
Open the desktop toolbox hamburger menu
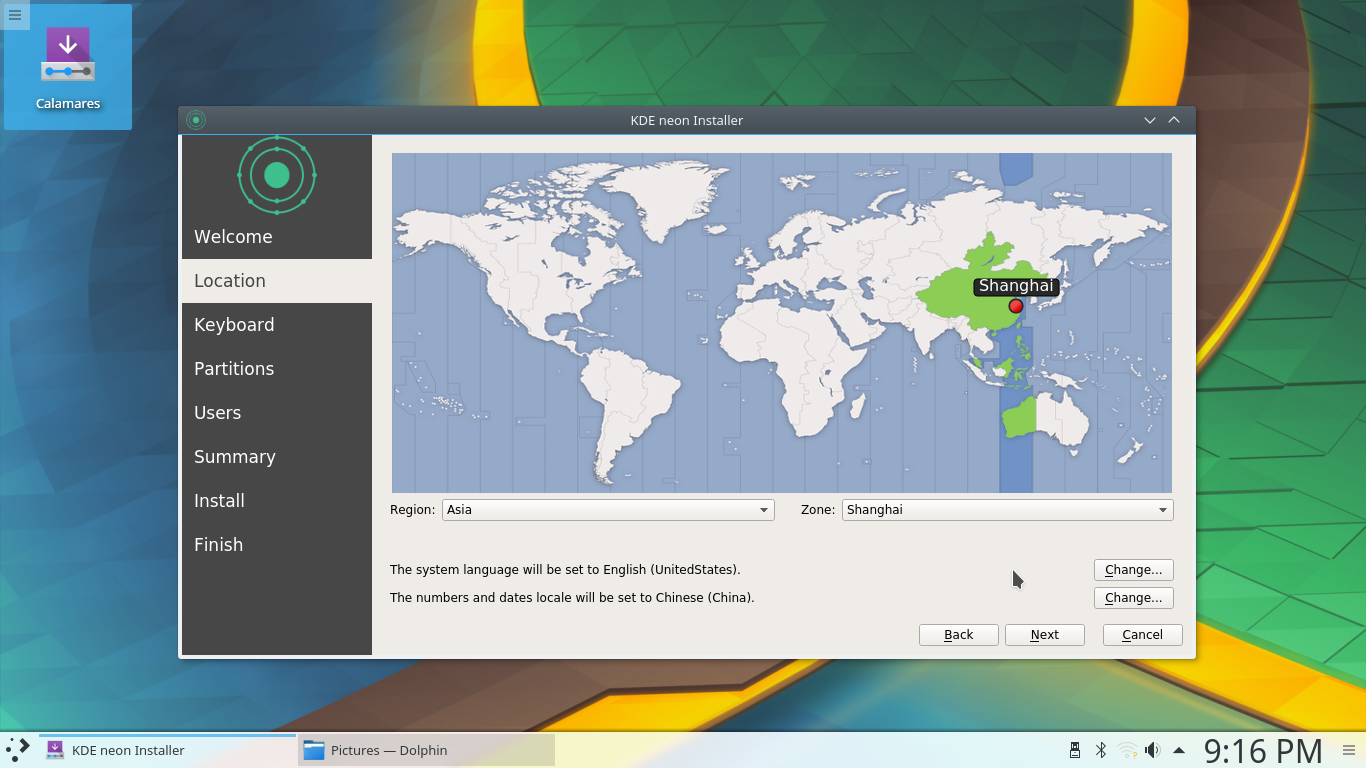pos(14,14)
